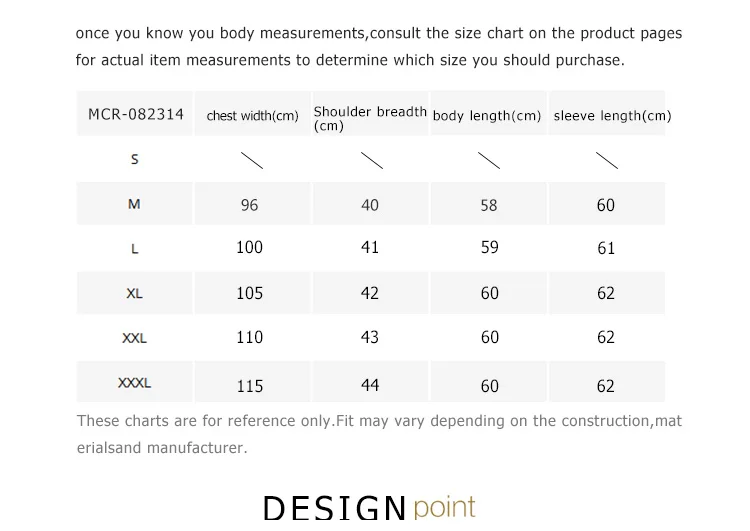Select chest width value 115 for XXXL
The height and width of the screenshot is (531, 750).
tap(250, 386)
